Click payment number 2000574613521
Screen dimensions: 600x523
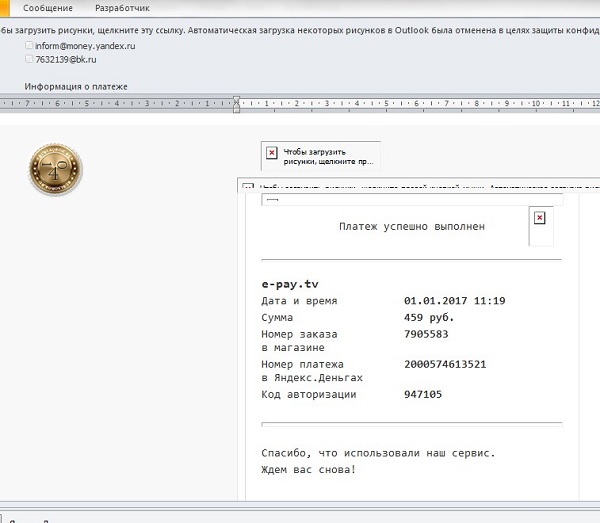point(445,364)
